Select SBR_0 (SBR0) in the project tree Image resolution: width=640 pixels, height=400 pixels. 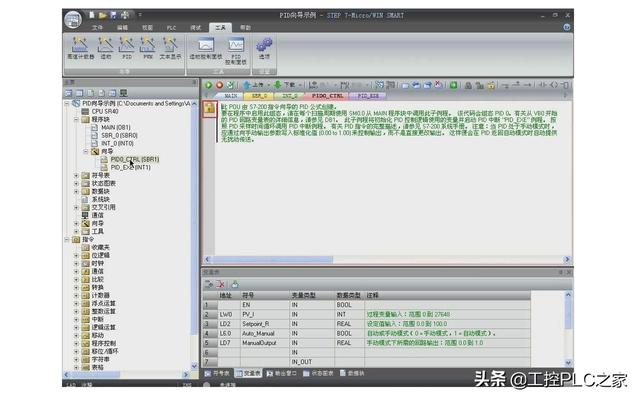[119, 136]
